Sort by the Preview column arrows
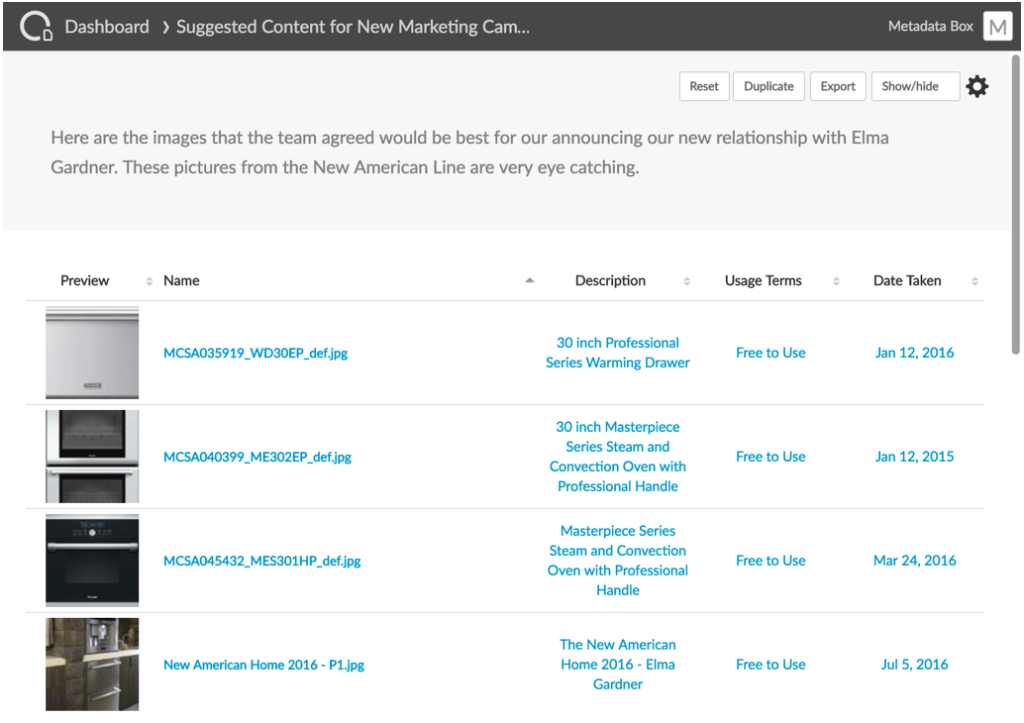Image resolution: width=1024 pixels, height=723 pixels. coord(149,281)
